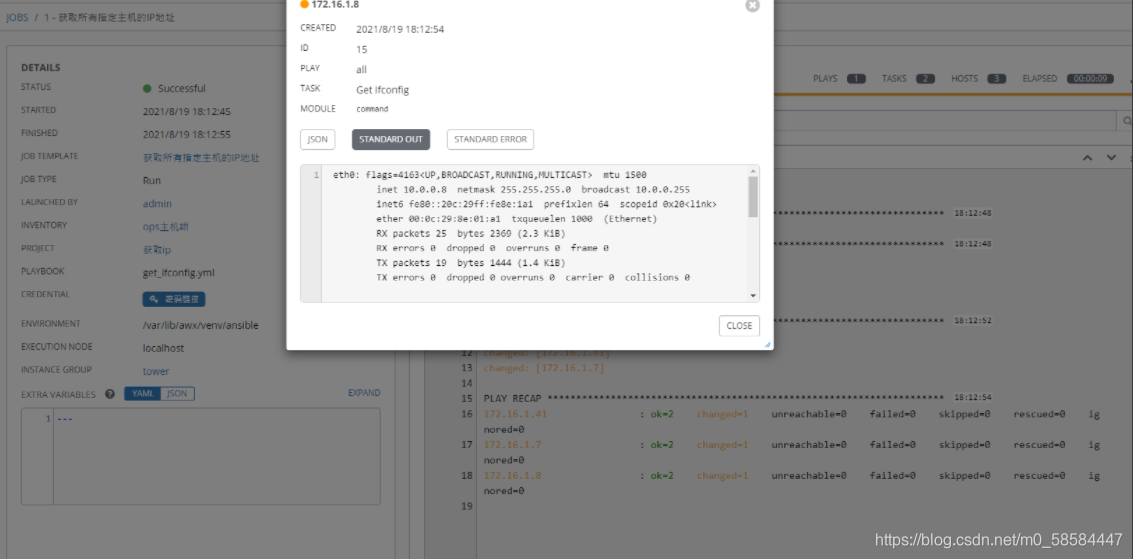Click the started time 2021/8/19 18:12:45
Viewport: 1133px width, 559px height.
point(187,112)
